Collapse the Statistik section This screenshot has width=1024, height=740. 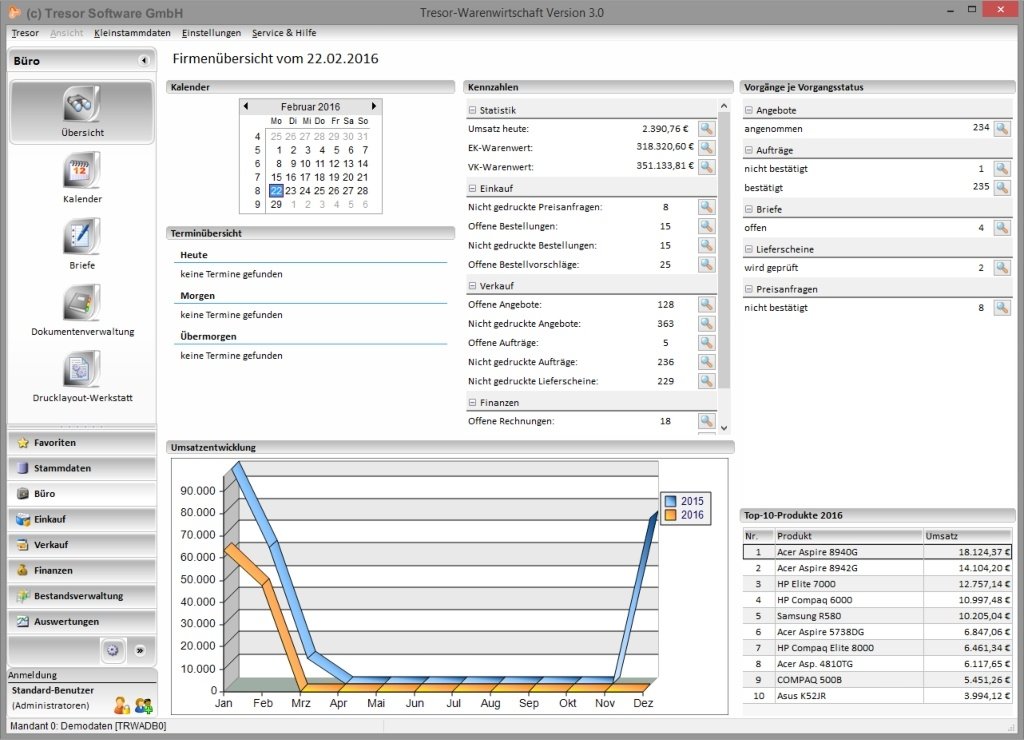tap(473, 110)
